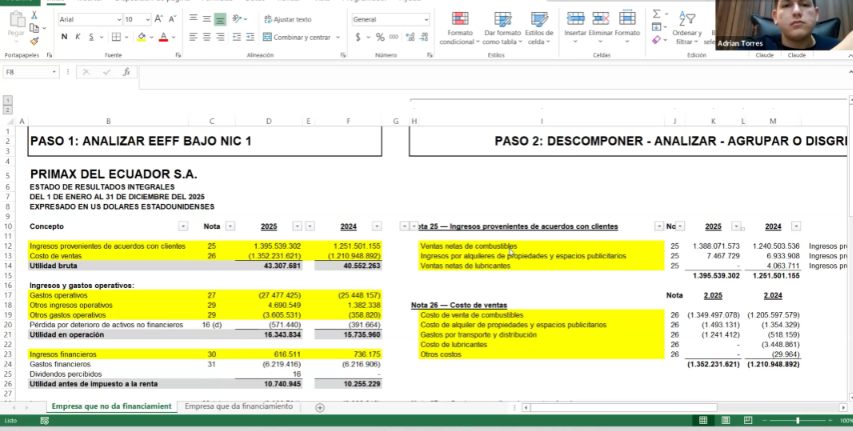Apply the yellow fill color bucket
Screen dimensions: 853x431
(x=141, y=37)
